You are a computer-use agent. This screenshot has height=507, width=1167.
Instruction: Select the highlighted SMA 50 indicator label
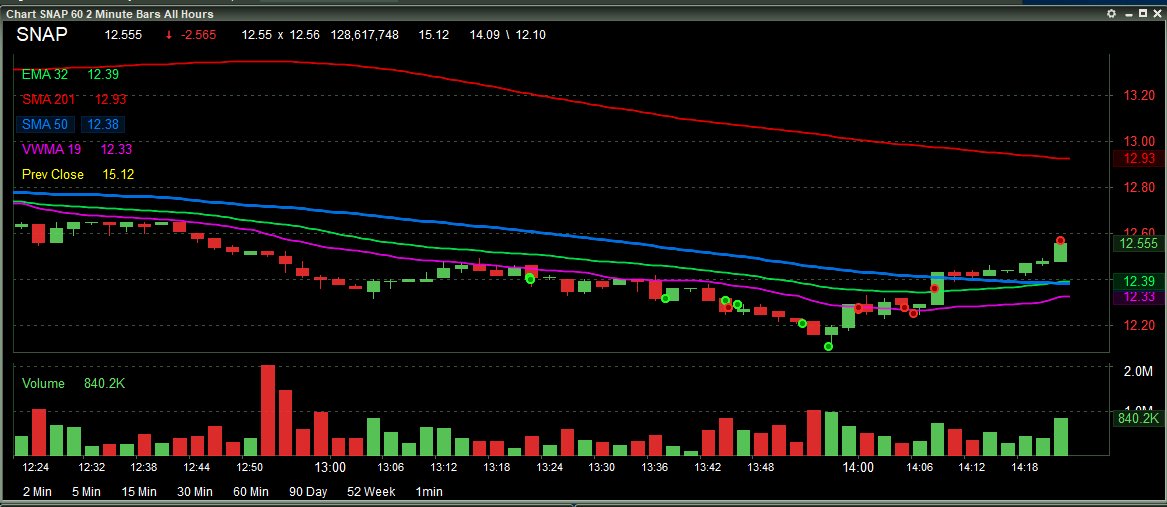[x=47, y=124]
